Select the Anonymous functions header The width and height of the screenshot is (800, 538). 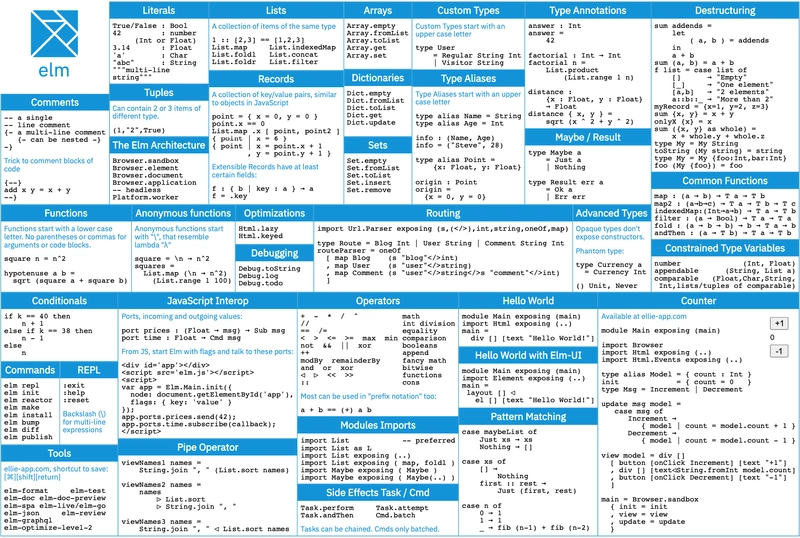[183, 213]
